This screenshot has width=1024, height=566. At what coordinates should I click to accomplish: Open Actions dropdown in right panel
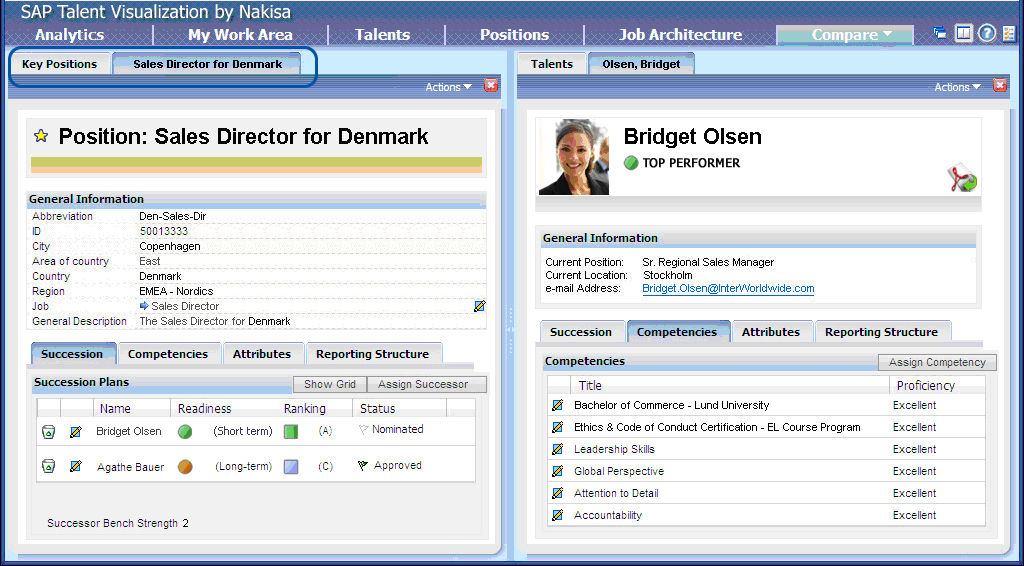coord(957,87)
